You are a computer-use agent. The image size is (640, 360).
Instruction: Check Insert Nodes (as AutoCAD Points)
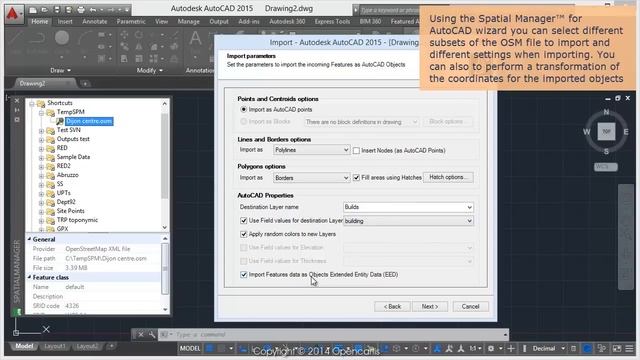coord(356,151)
